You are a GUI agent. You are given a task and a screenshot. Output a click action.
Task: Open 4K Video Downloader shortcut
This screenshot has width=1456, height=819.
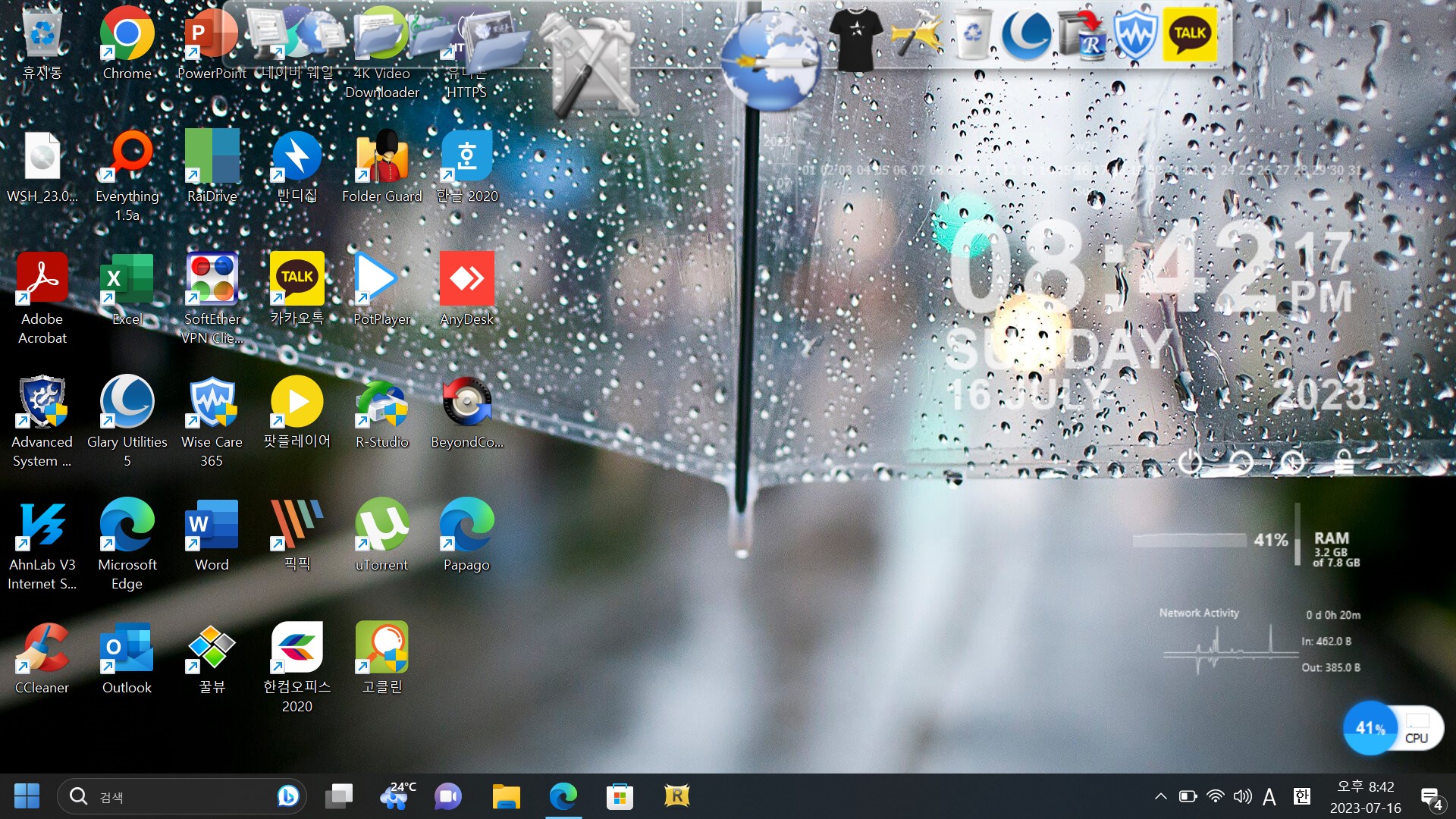pyautogui.click(x=381, y=53)
